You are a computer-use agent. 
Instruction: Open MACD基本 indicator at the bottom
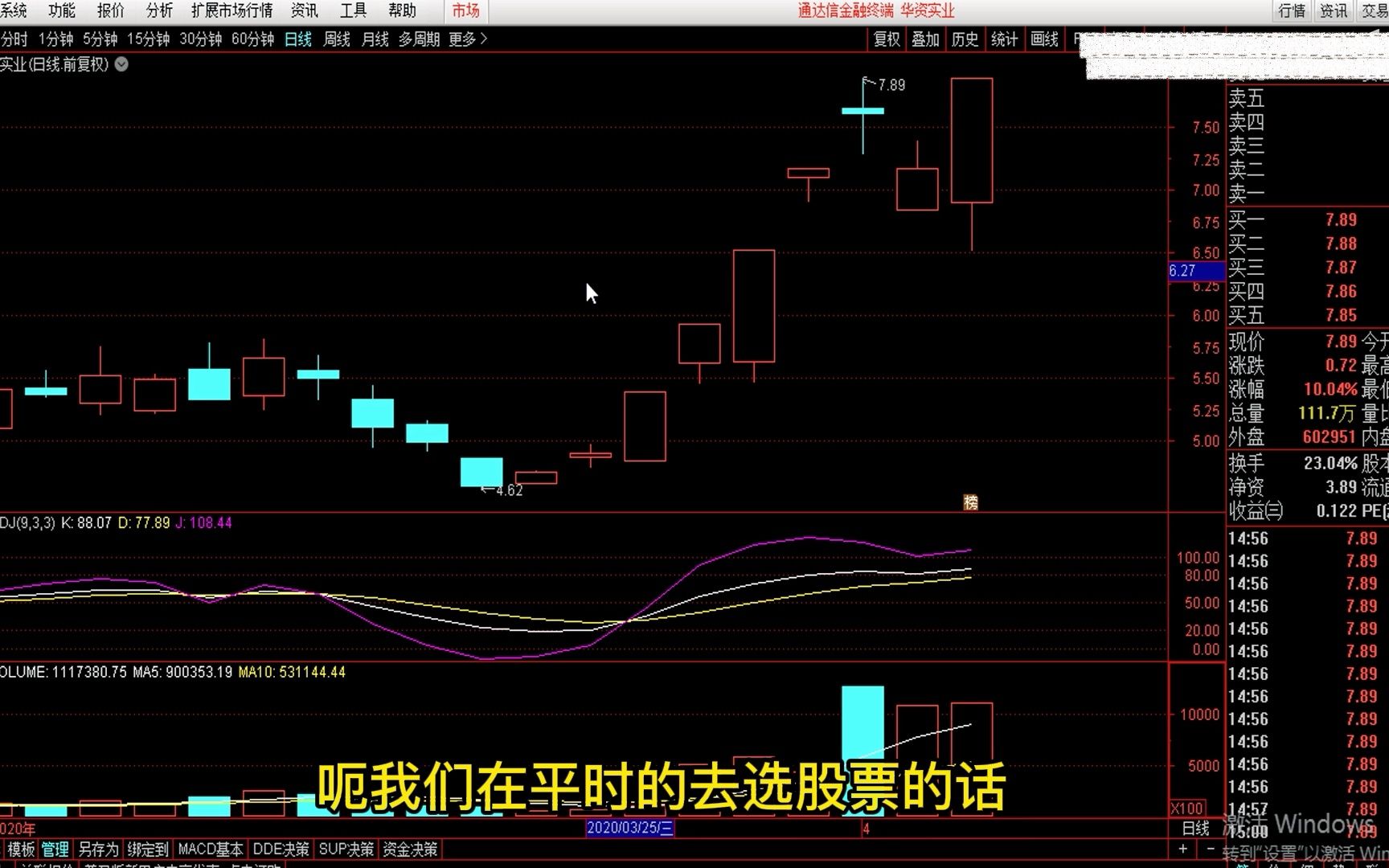[211, 849]
